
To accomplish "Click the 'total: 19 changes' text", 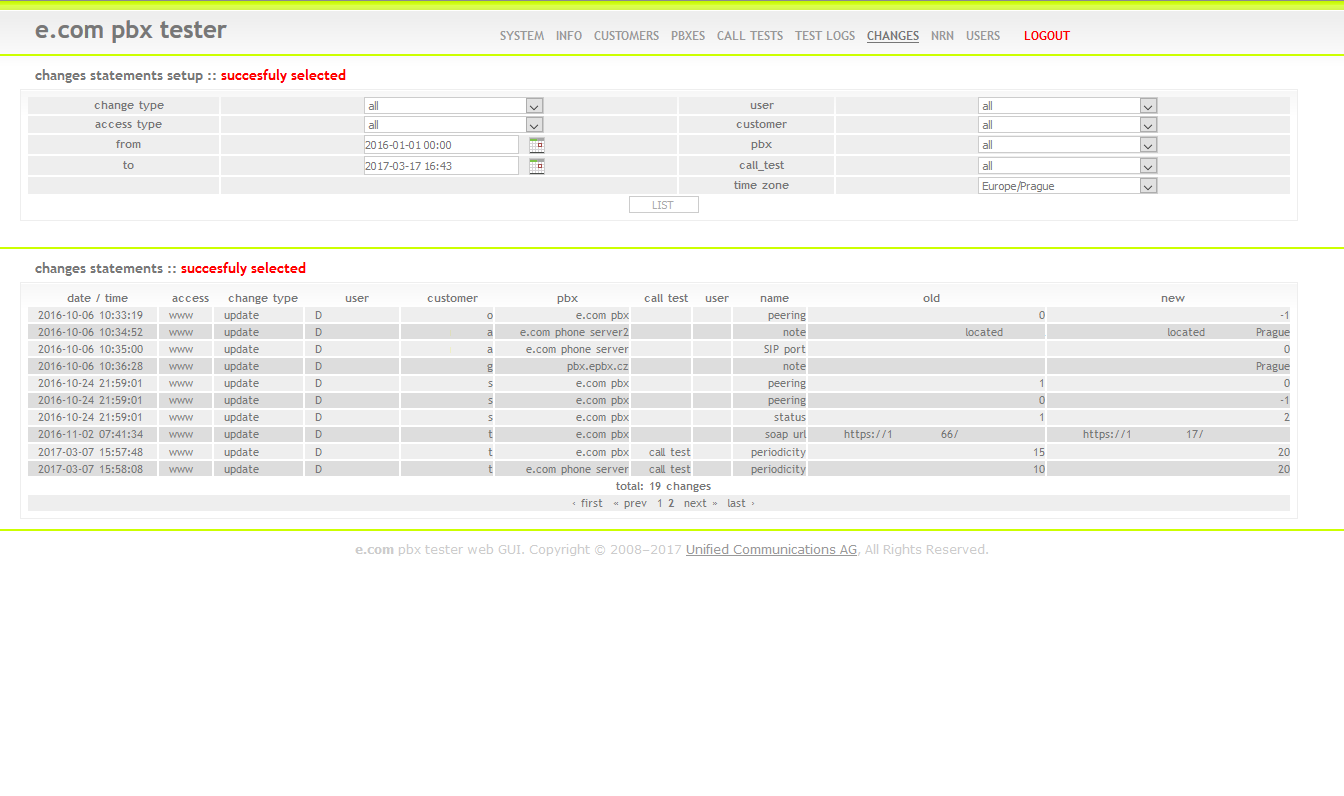I will tap(663, 487).
